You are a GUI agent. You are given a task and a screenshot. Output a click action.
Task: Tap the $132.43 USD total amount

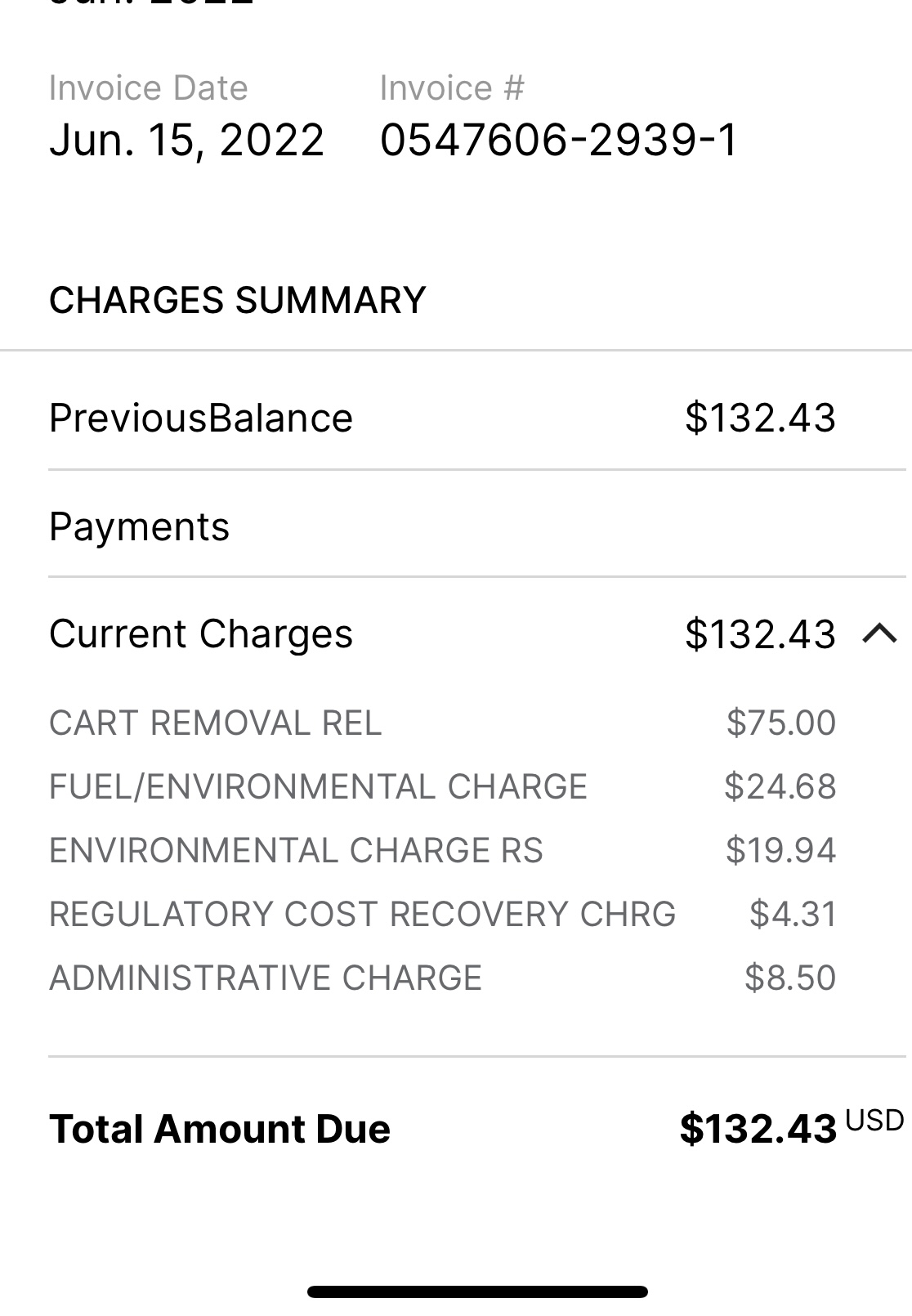[791, 1127]
